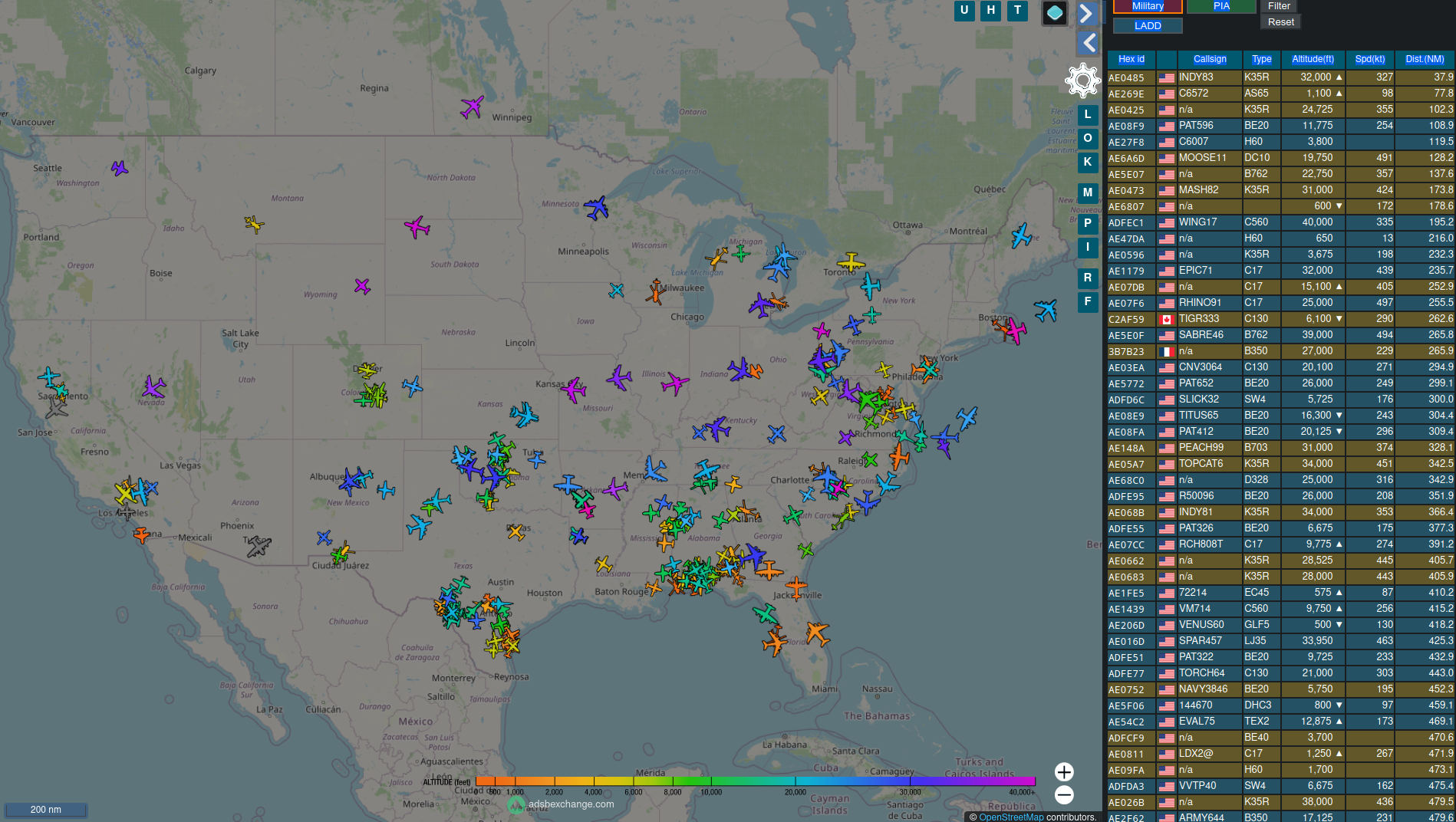Select the TIGR333 aircraft row
Viewport: 1456px width, 822px height.
coord(1280,319)
